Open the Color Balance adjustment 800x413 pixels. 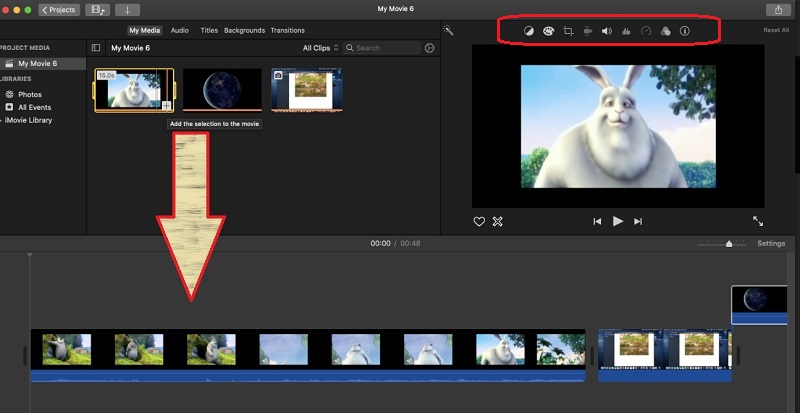click(529, 31)
